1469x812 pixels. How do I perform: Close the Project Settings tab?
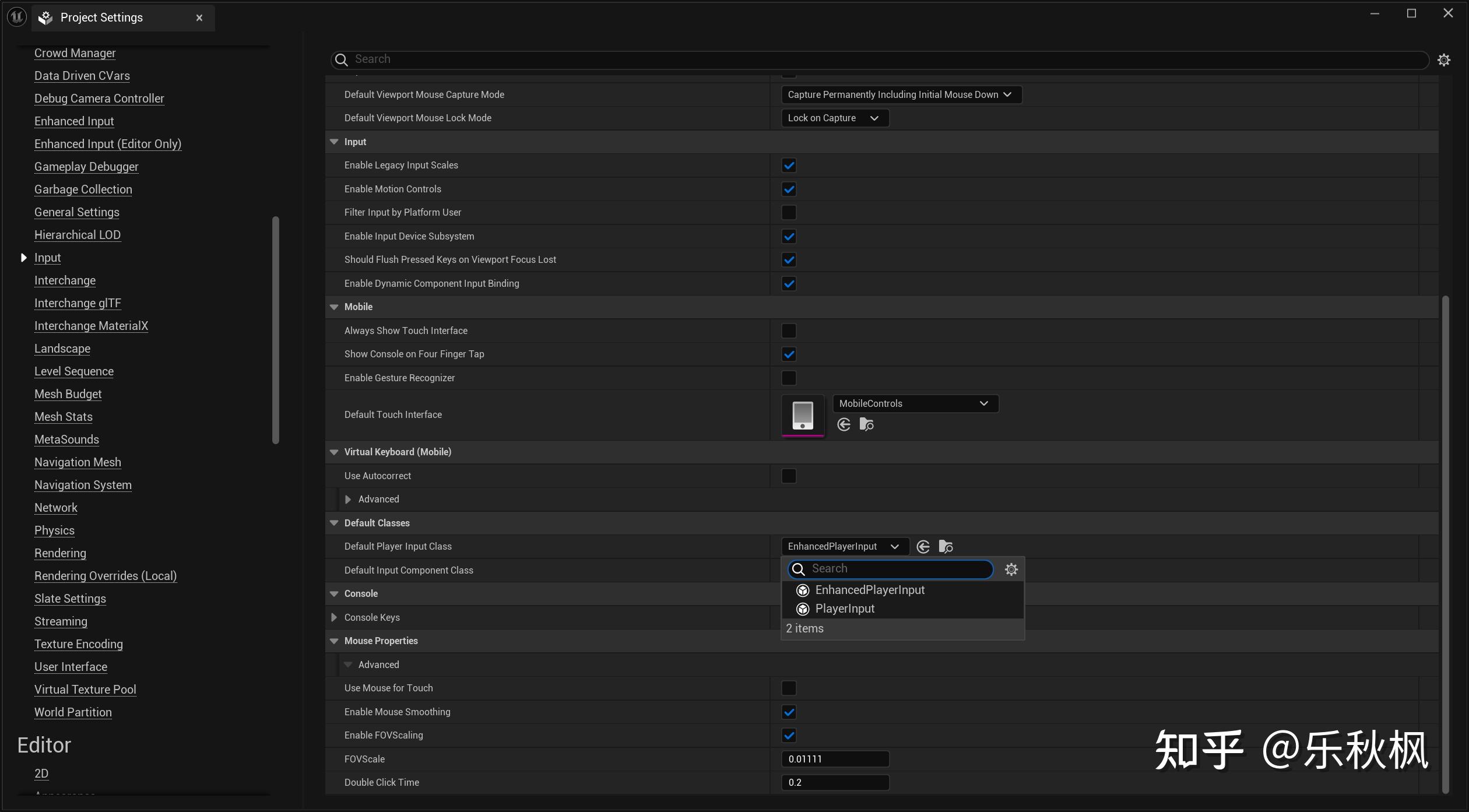(199, 18)
